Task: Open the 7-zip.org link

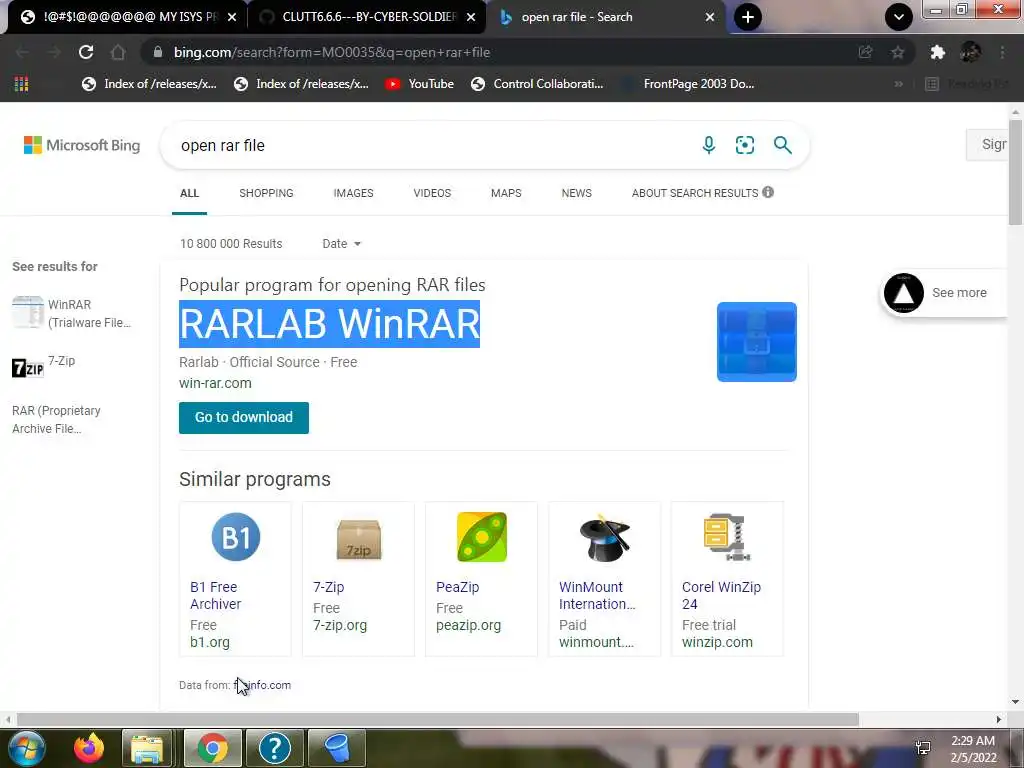Action: (x=340, y=625)
